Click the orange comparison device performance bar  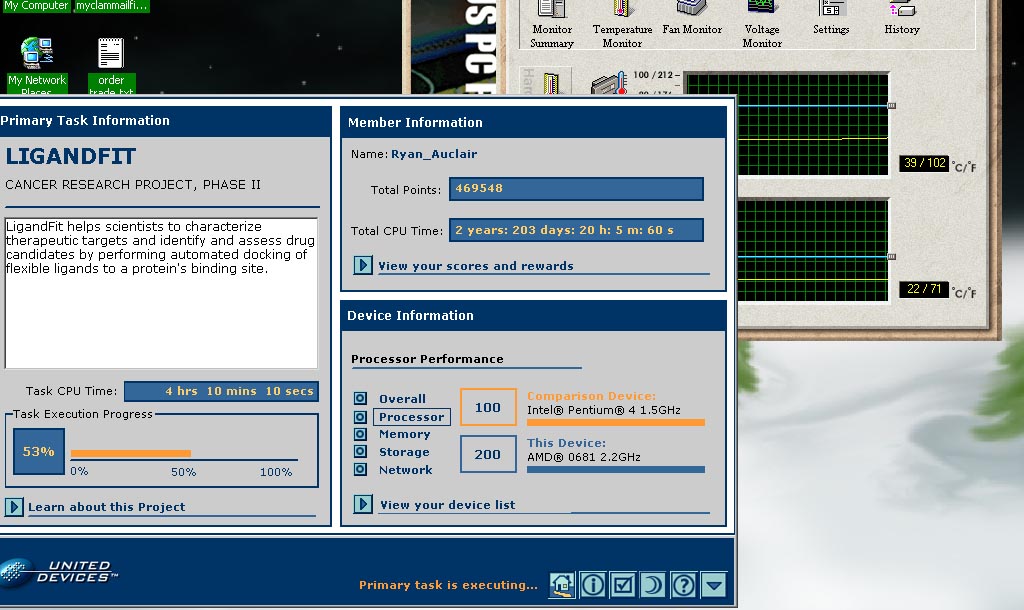click(616, 423)
